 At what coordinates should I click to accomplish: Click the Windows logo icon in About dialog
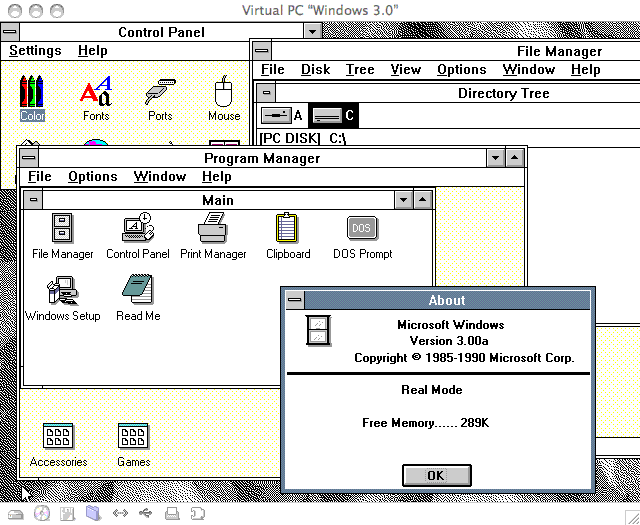click(318, 331)
